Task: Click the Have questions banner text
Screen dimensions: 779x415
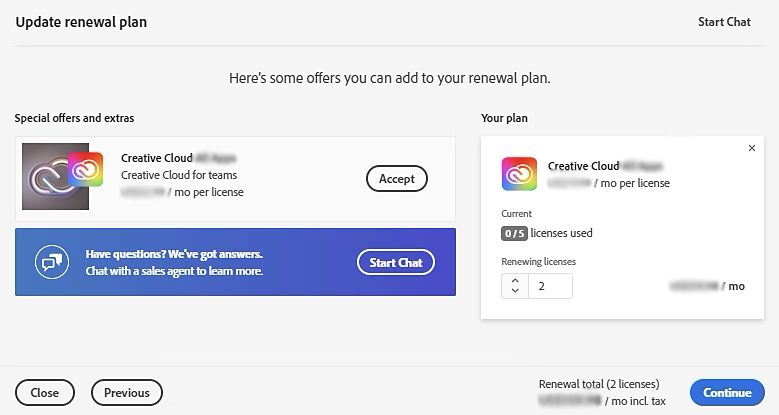Action: tap(174, 262)
